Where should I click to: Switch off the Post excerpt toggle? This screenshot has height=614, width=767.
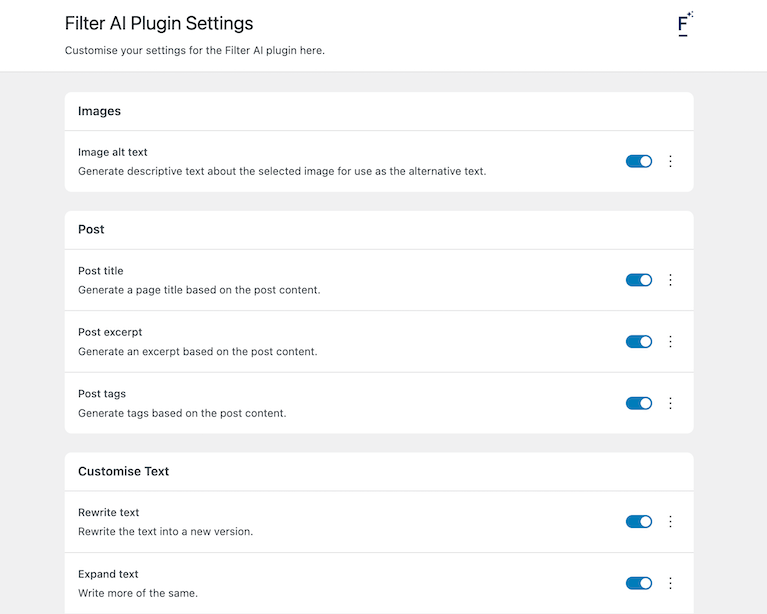(x=639, y=341)
